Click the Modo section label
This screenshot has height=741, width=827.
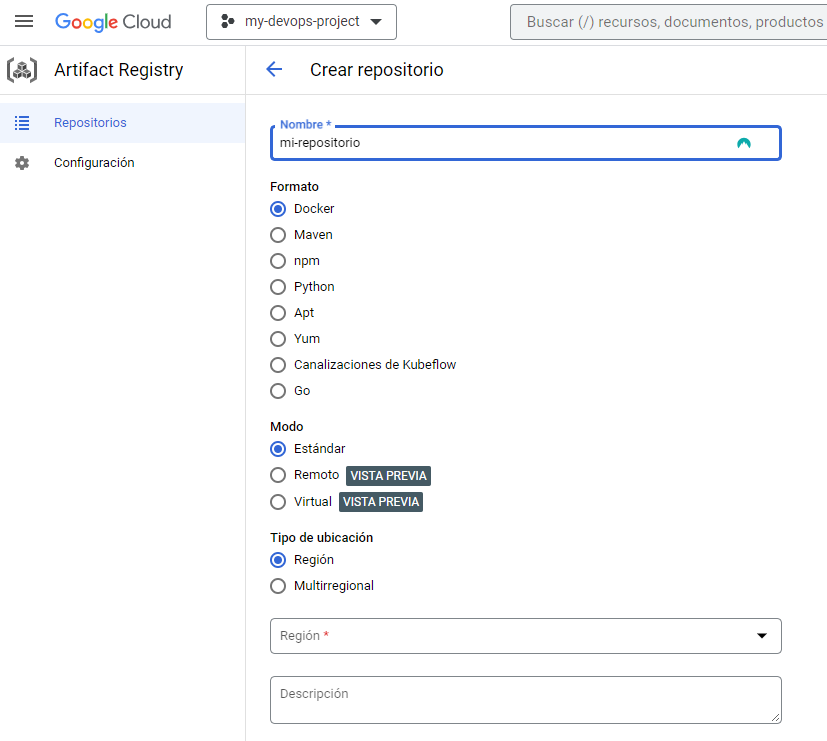pyautogui.click(x=287, y=427)
